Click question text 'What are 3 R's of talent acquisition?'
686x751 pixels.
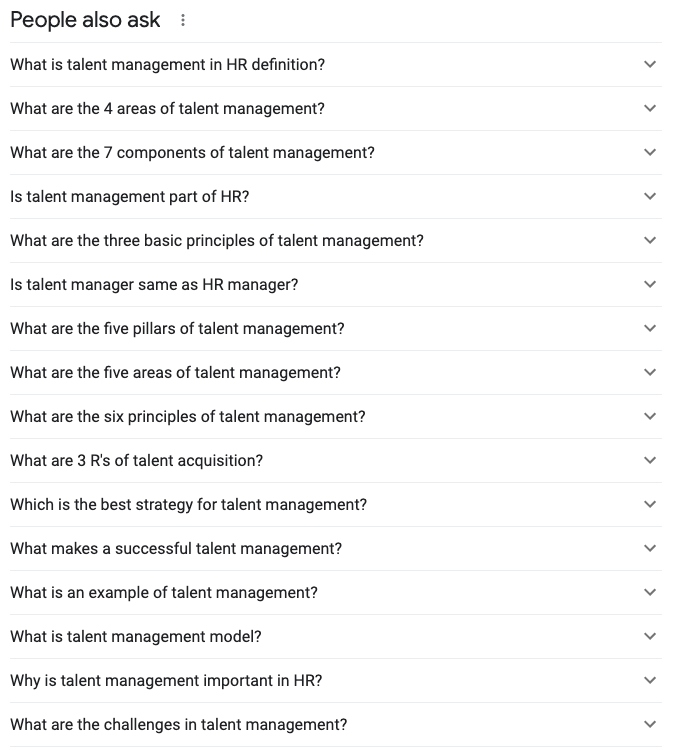pyautogui.click(x=136, y=461)
